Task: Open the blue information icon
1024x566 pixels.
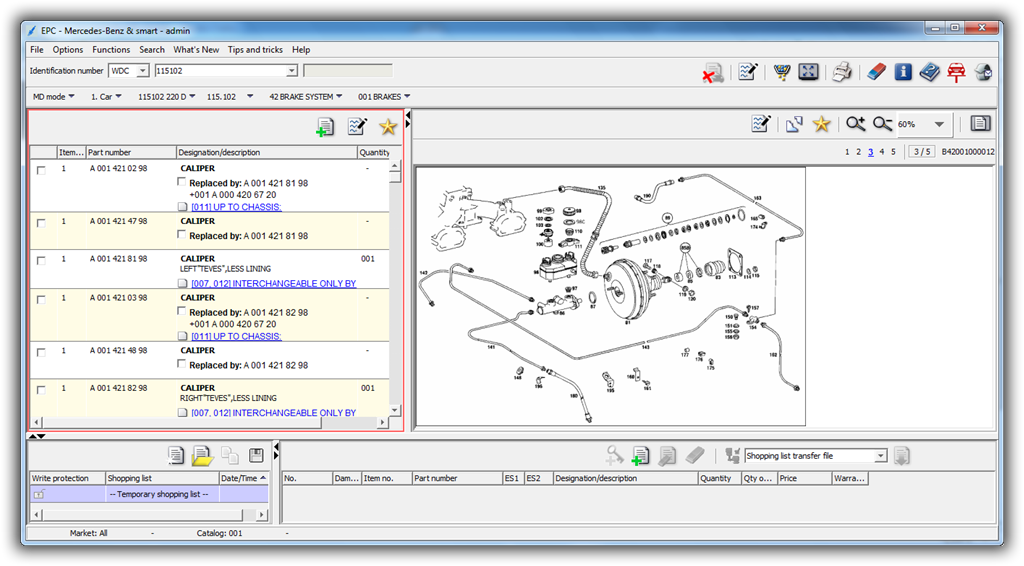Action: point(903,71)
